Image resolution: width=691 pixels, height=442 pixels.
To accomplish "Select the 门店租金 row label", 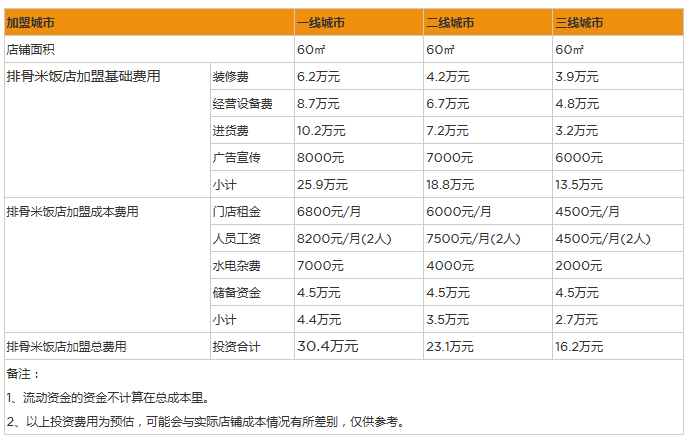I will [x=237, y=211].
